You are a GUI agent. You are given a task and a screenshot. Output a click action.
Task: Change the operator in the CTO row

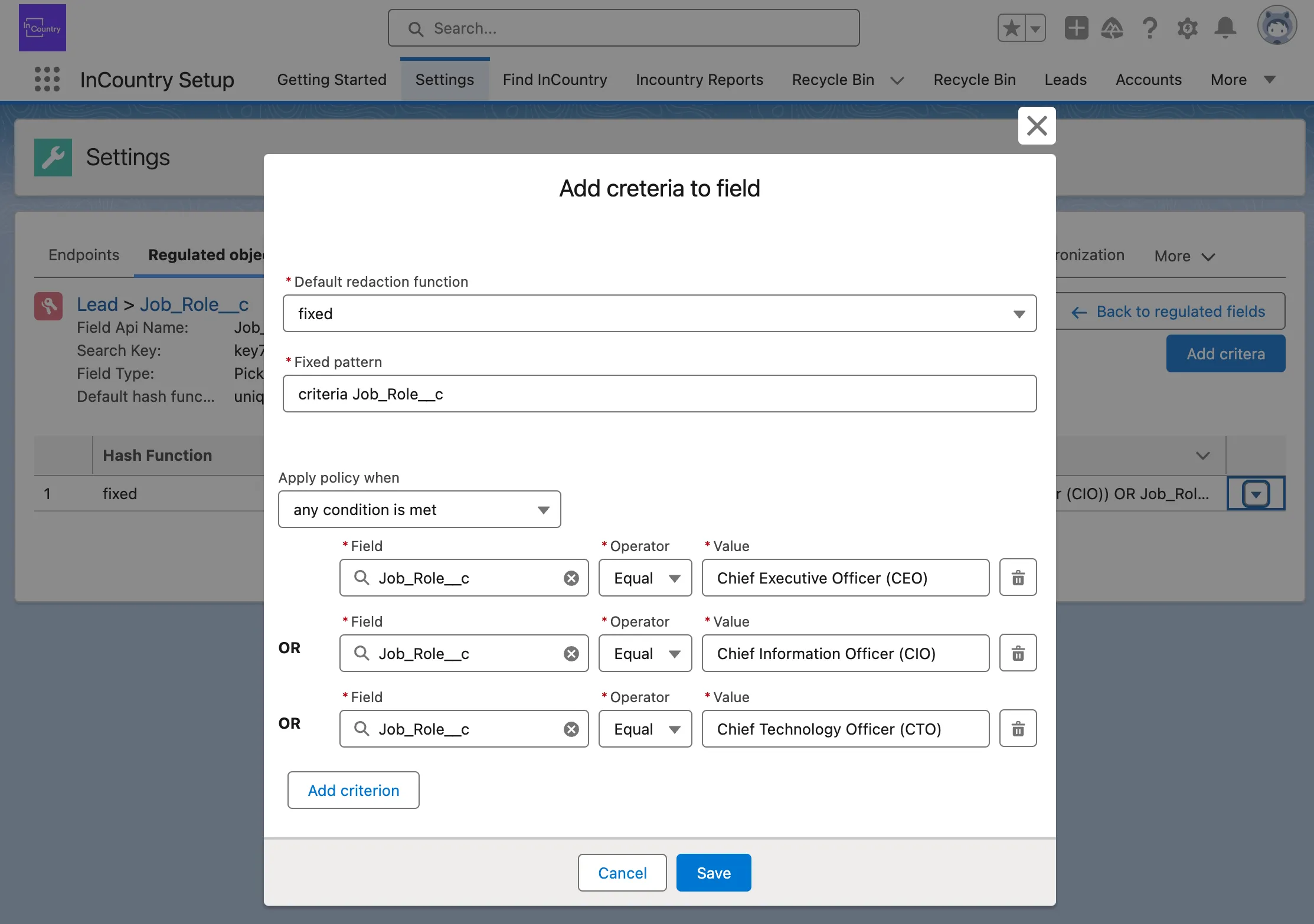pos(645,729)
